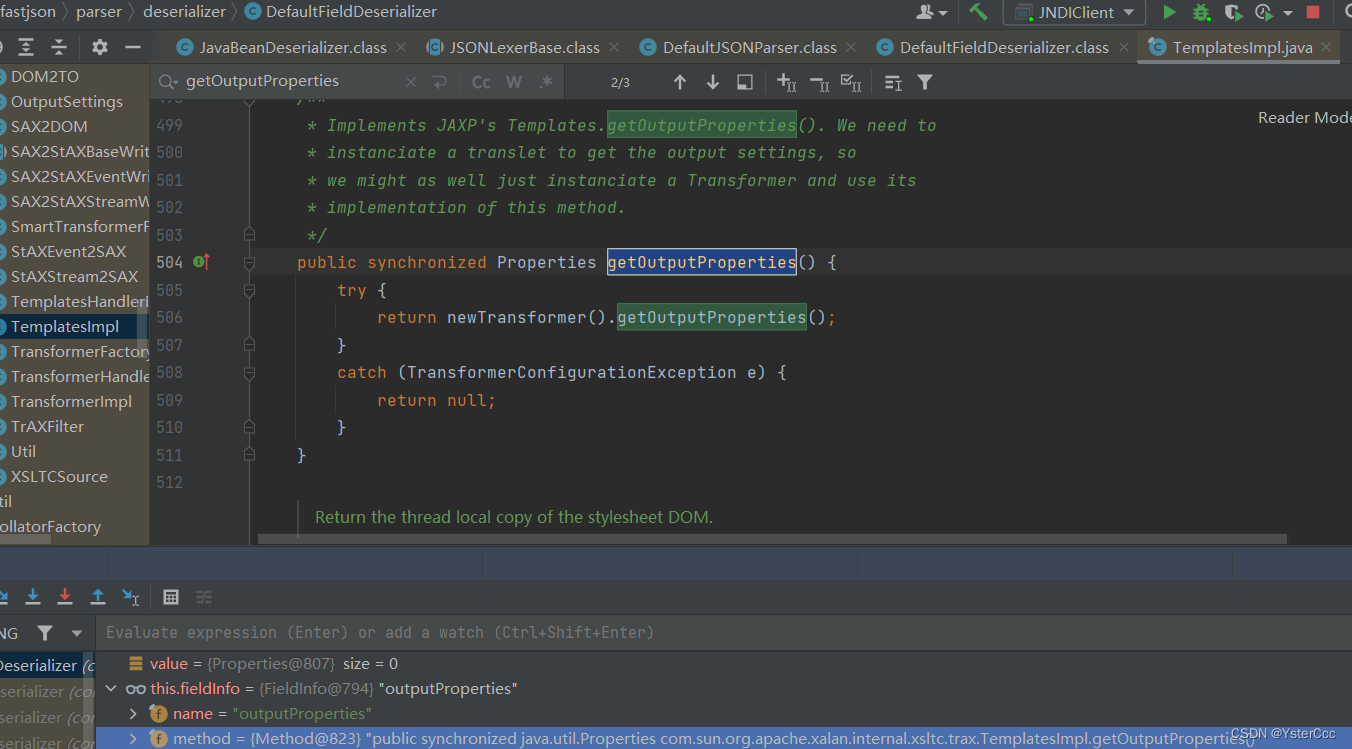Viewport: 1352px width, 749px height.
Task: Open project view settings gear
Action: (100, 47)
